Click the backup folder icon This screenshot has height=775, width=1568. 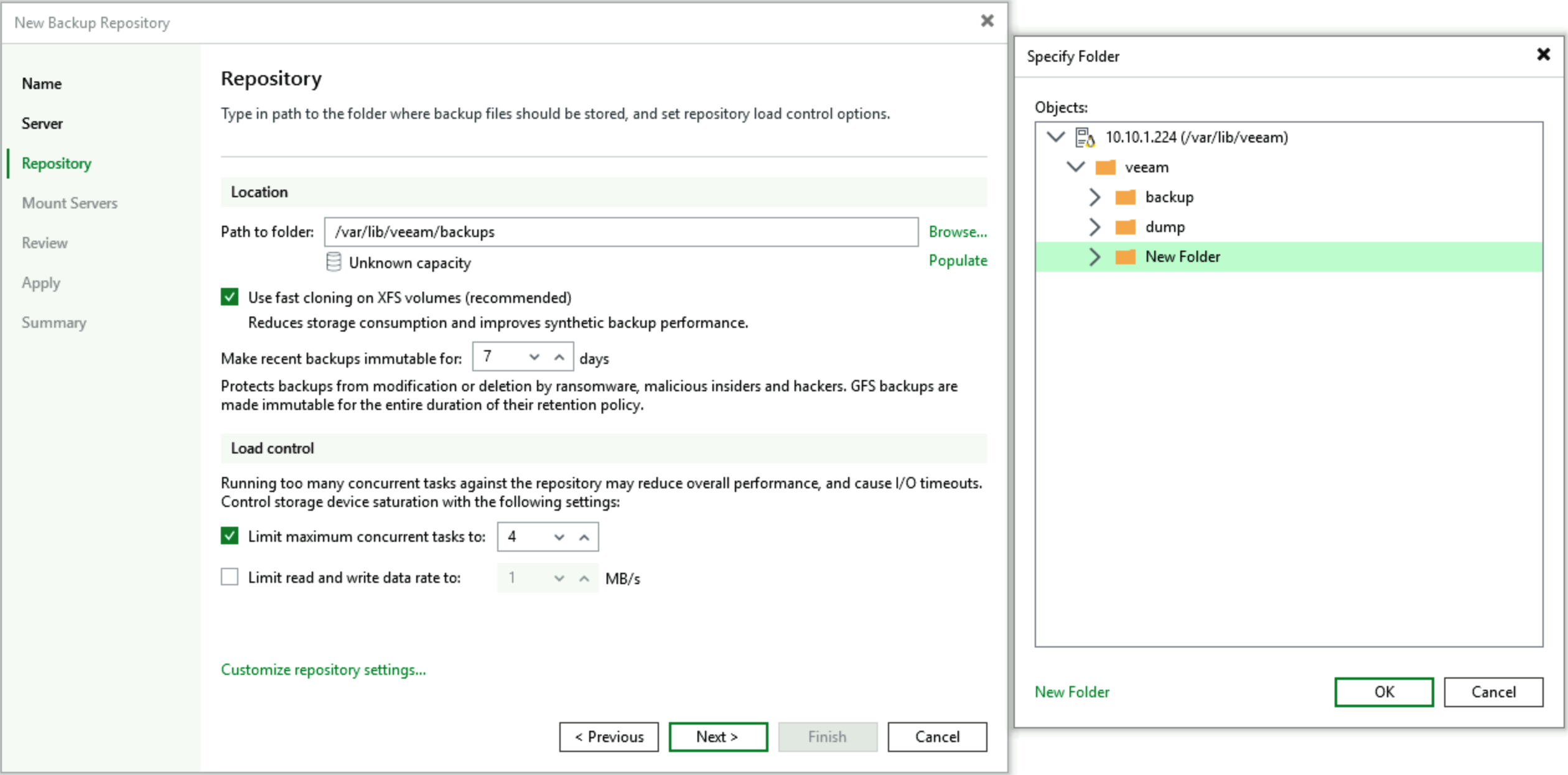click(1125, 197)
